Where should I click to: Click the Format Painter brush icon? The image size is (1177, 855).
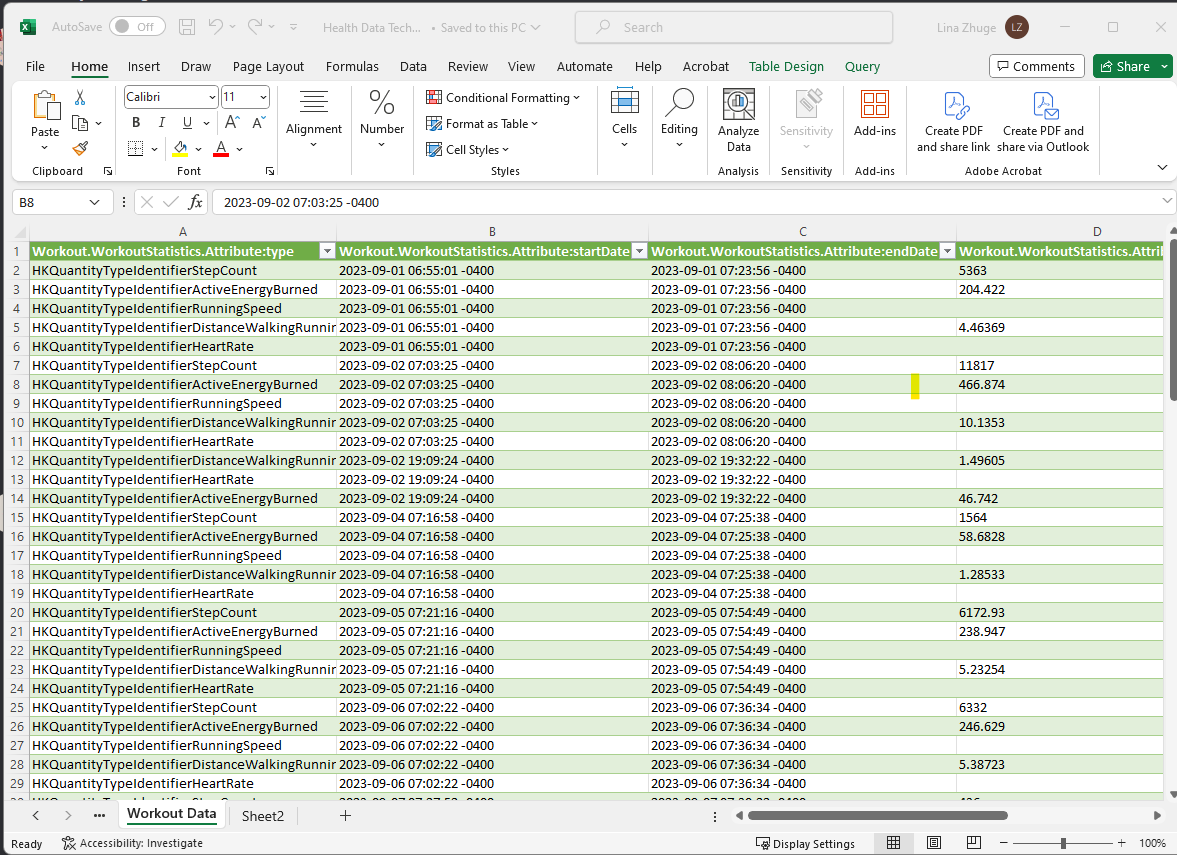[80, 149]
